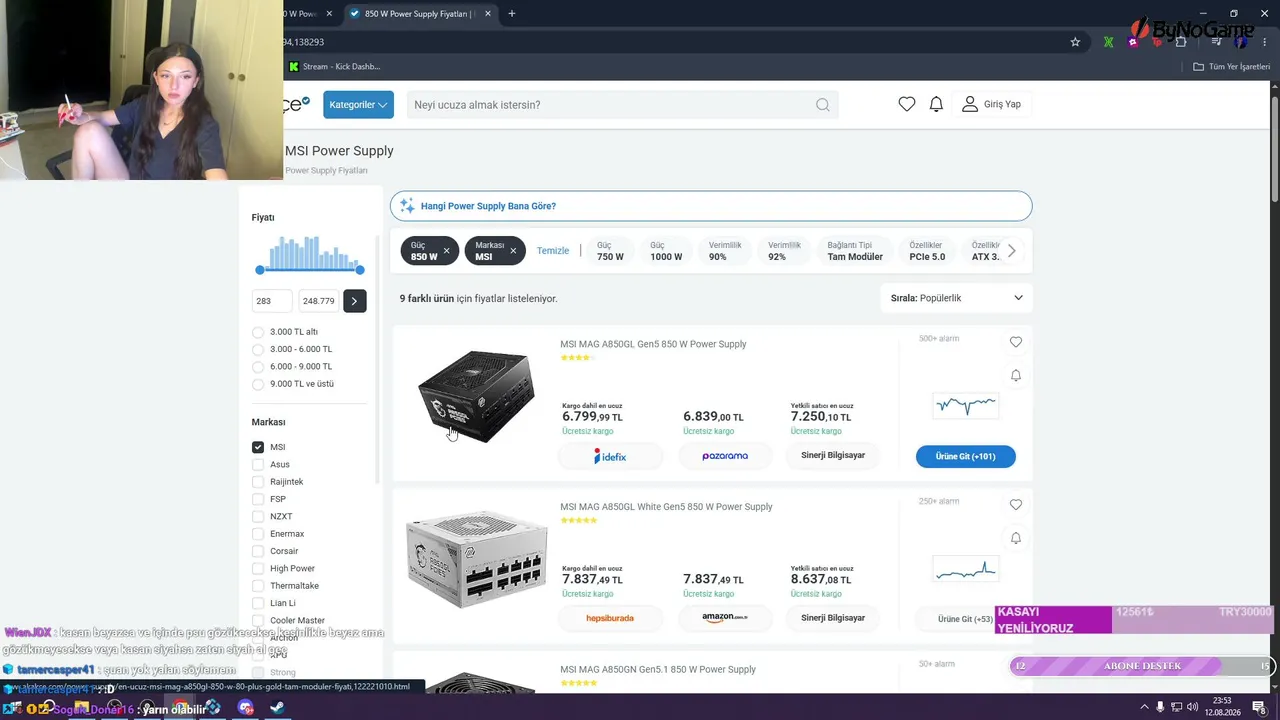Click the microphone icon in the system tray
Image resolution: width=1280 pixels, height=720 pixels.
1160,707
